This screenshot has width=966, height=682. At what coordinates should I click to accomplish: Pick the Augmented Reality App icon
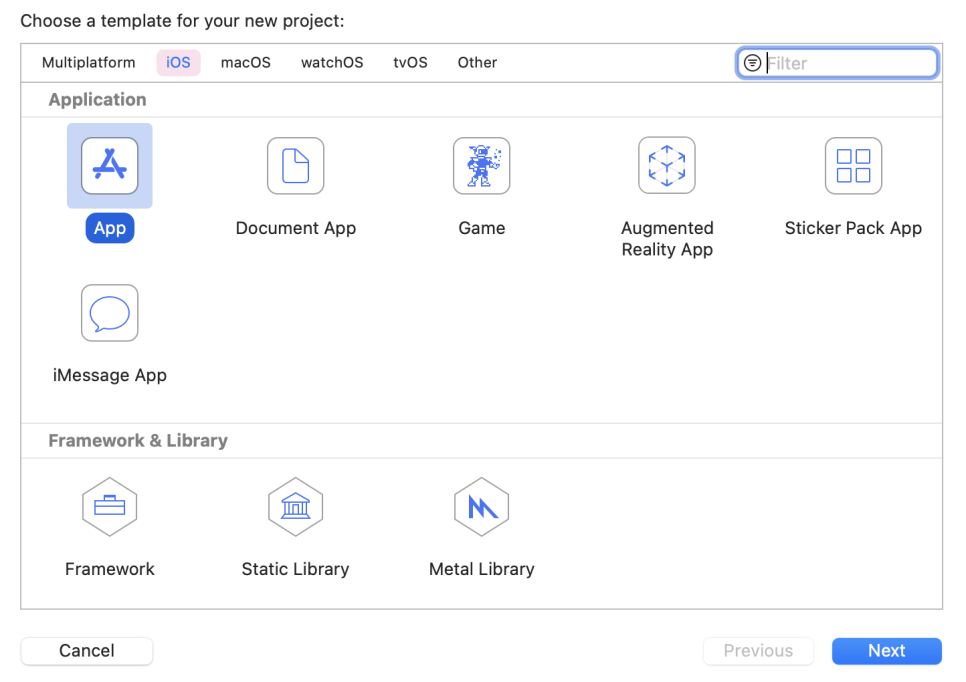(x=667, y=166)
